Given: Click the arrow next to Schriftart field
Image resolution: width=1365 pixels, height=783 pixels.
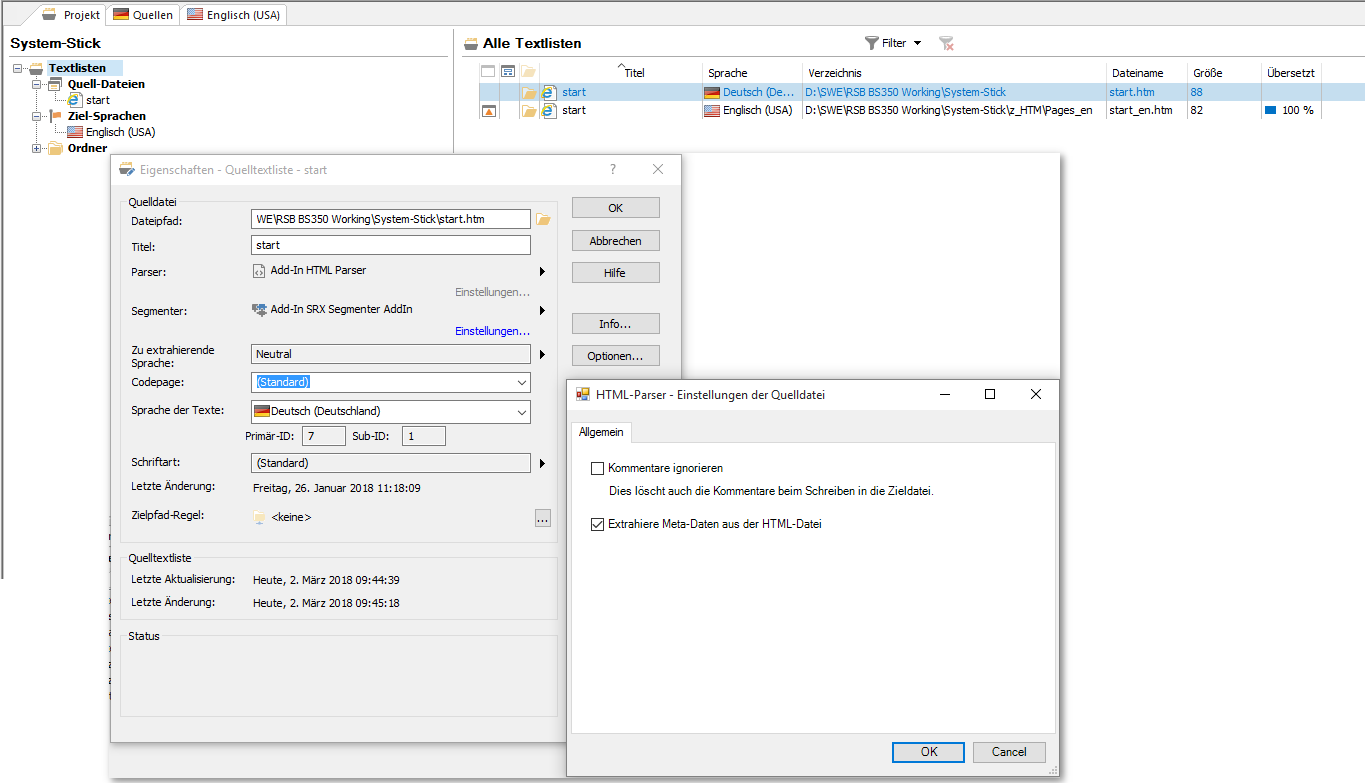Looking at the screenshot, I should (542, 463).
